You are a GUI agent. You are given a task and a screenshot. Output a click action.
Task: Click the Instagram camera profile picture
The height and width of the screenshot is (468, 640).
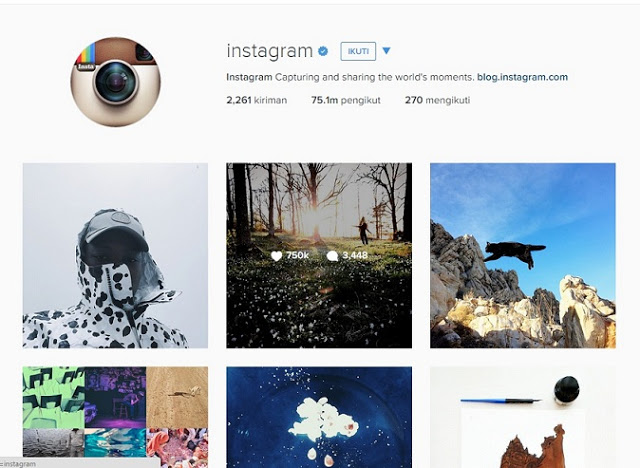116,82
